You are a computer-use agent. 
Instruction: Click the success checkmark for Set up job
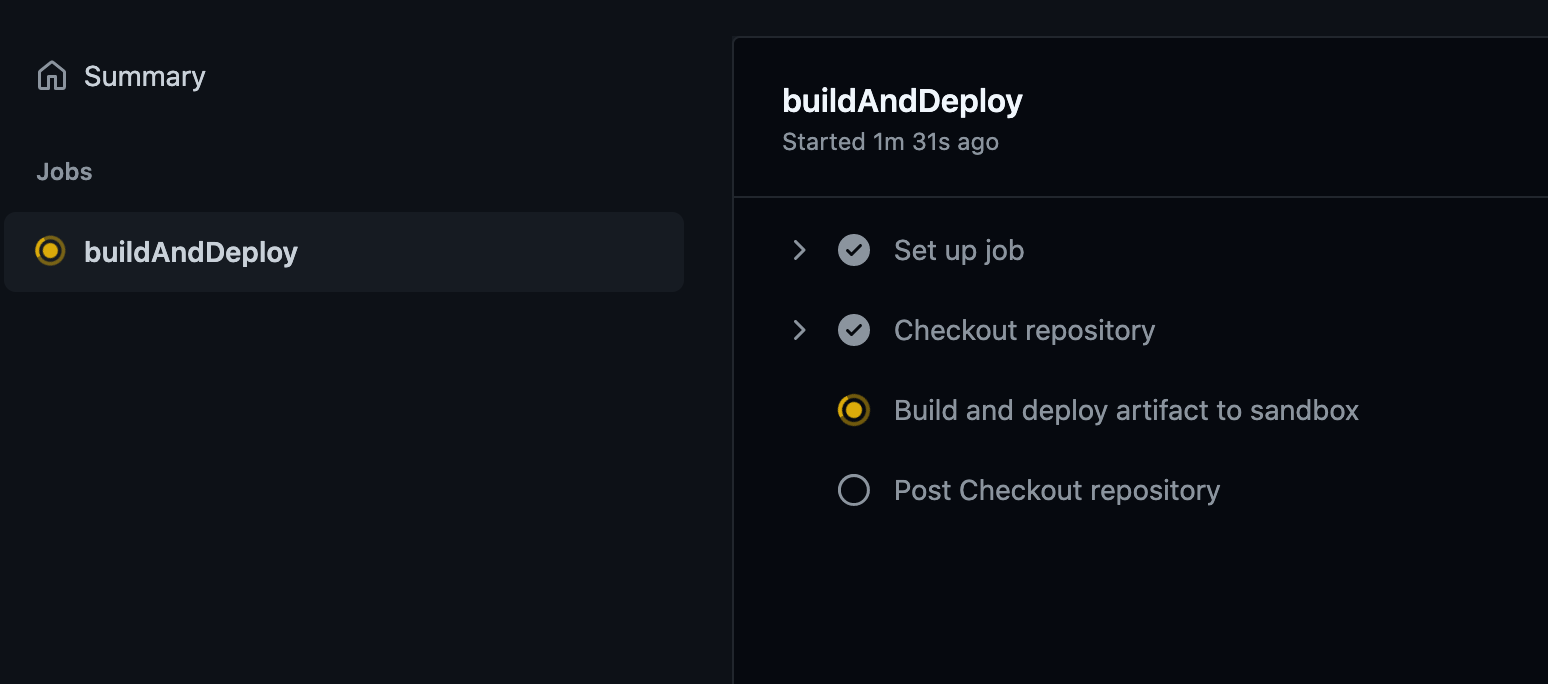click(x=853, y=250)
